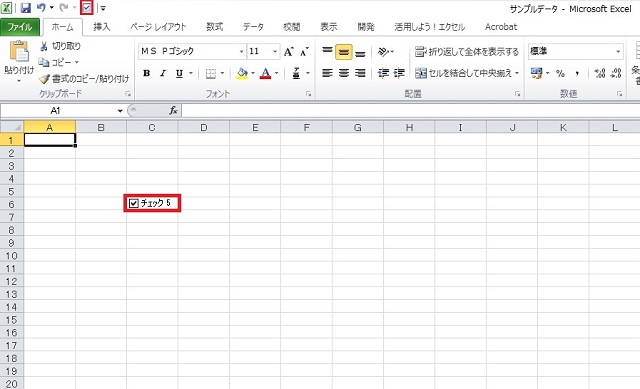Apply the yellow fill color bucket
Image resolution: width=640 pixels, height=389 pixels.
pos(242,73)
